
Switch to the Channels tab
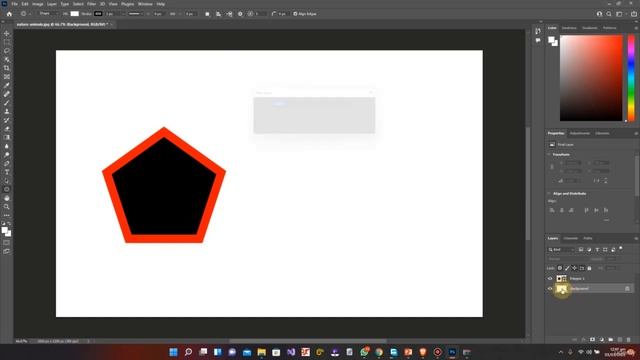click(571, 238)
